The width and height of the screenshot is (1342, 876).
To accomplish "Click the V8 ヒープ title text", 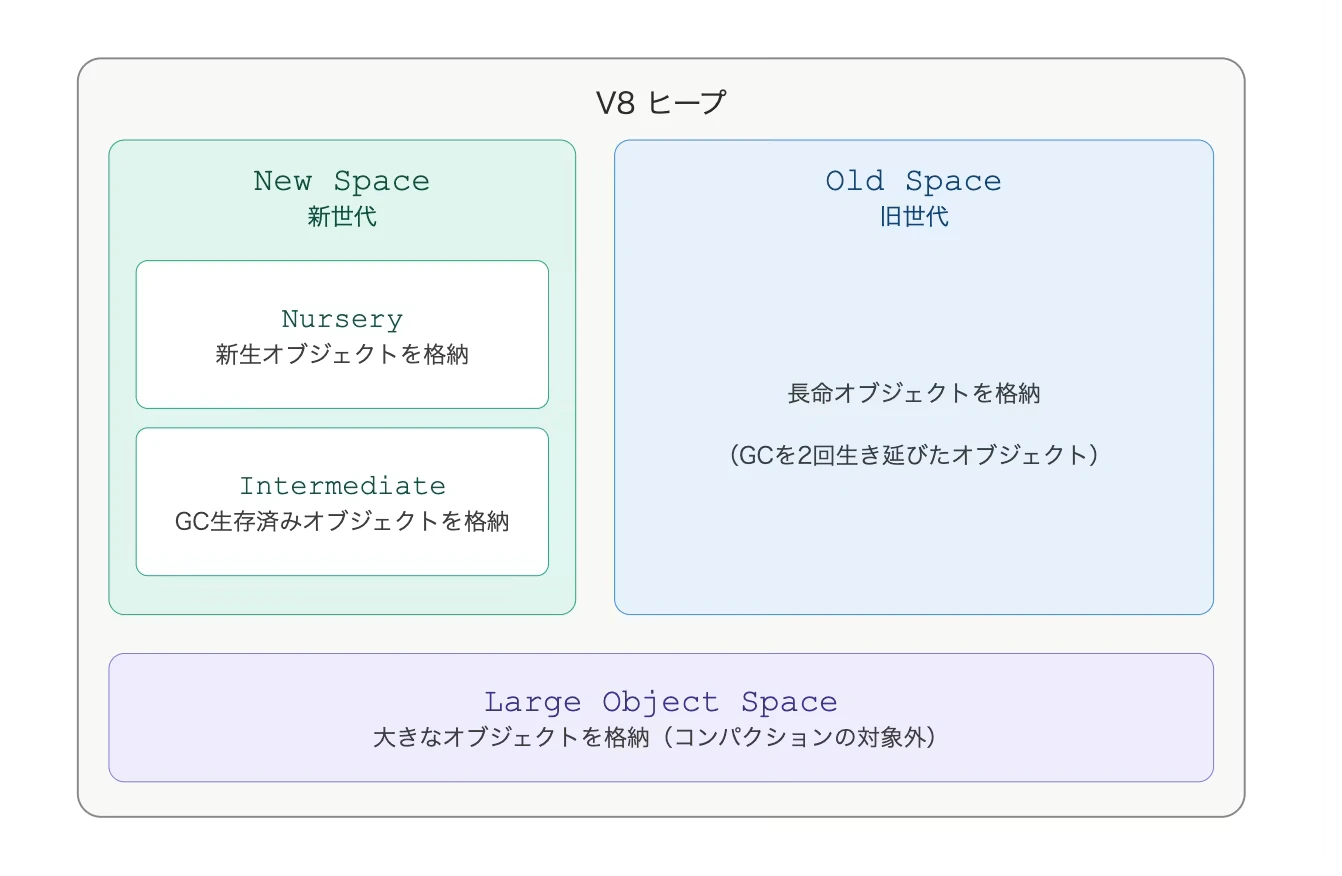I will click(660, 102).
